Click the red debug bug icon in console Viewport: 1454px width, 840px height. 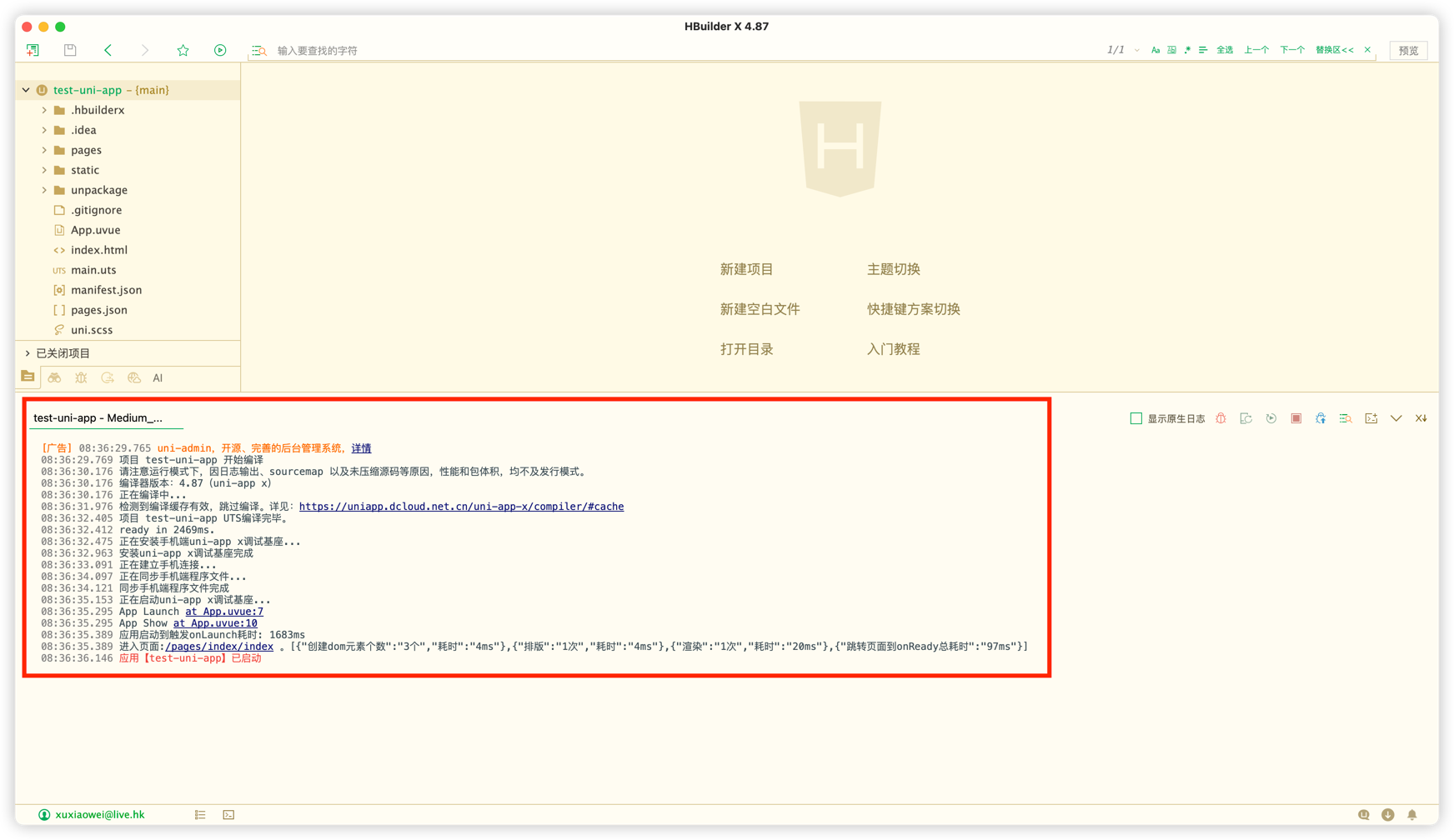1221,418
